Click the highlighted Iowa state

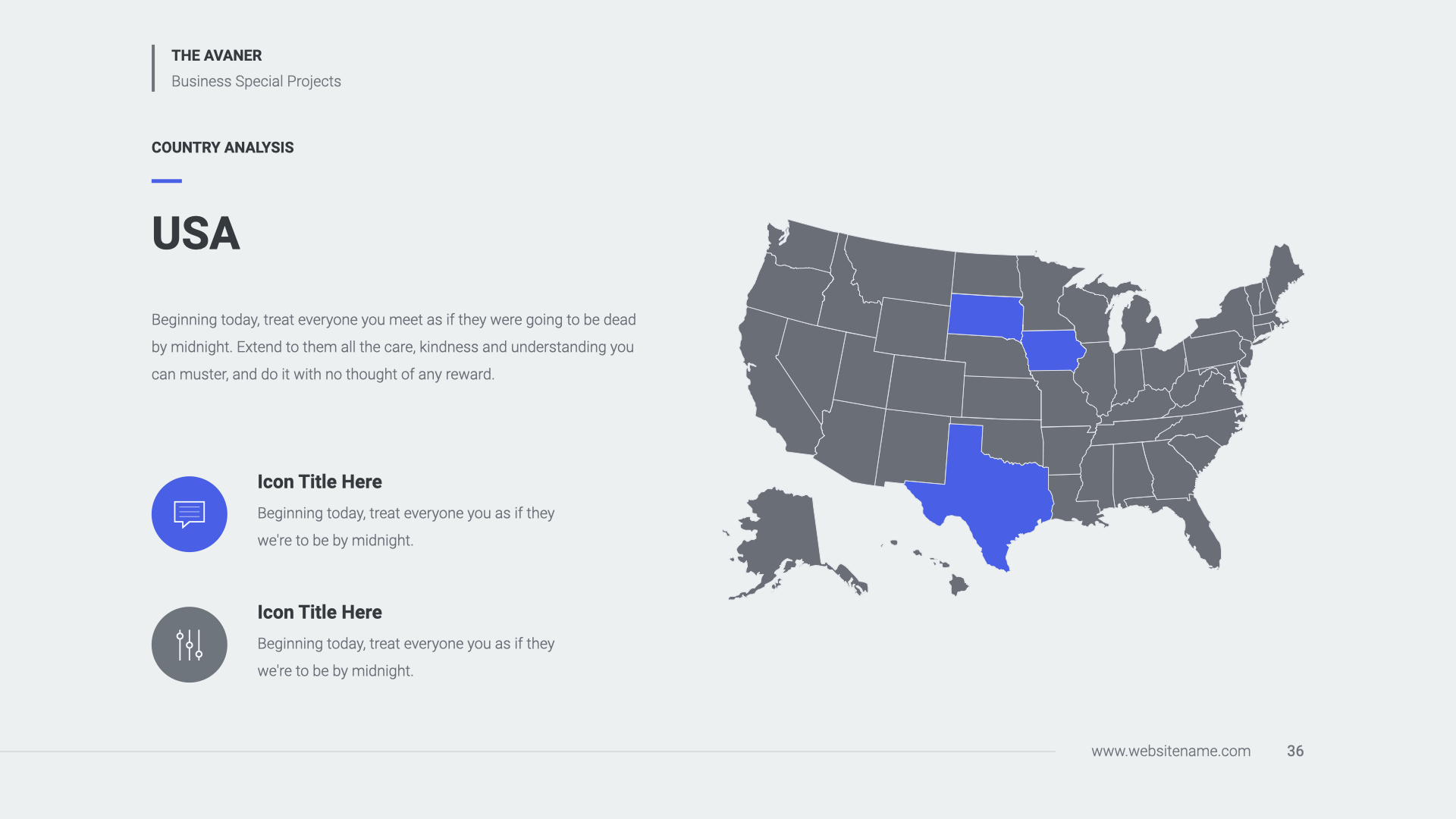[x=1052, y=350]
